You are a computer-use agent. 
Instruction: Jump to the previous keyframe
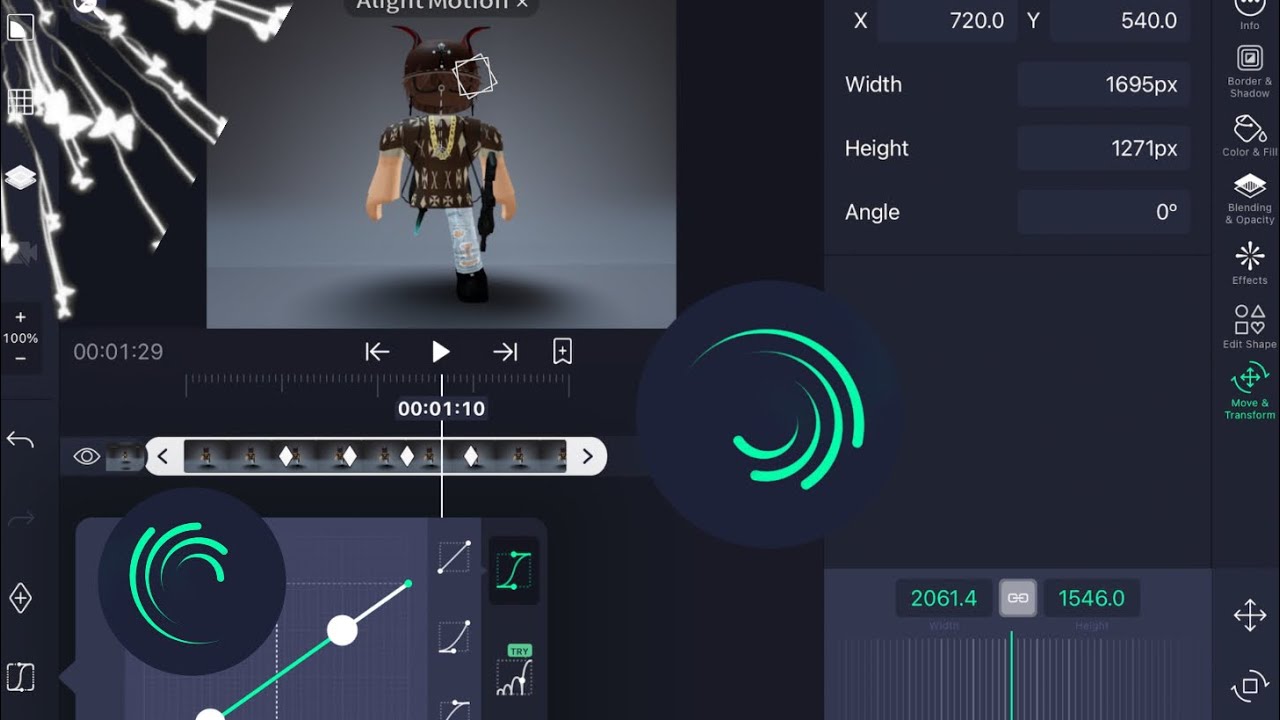coord(377,351)
